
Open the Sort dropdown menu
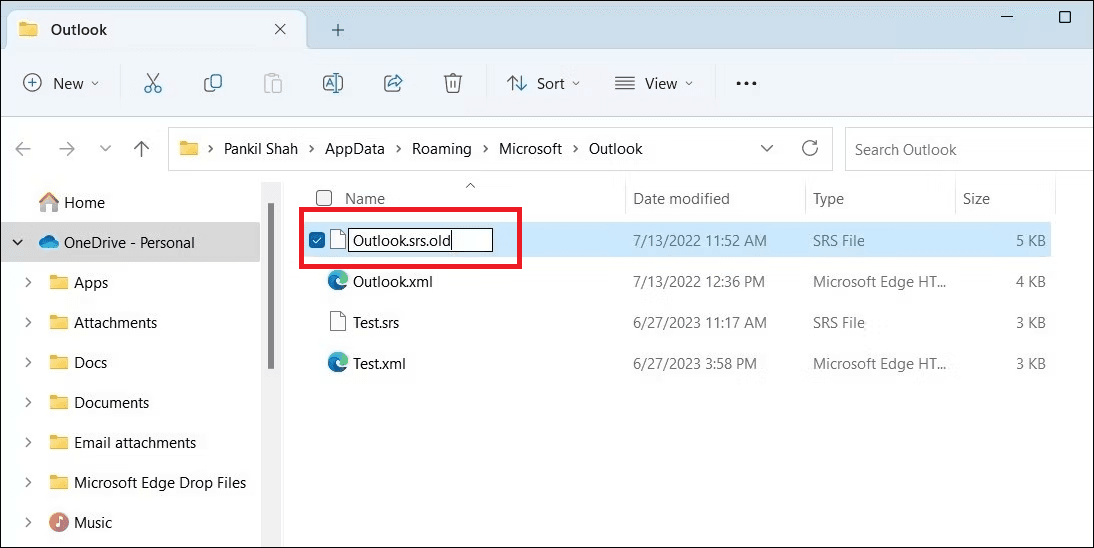[544, 83]
